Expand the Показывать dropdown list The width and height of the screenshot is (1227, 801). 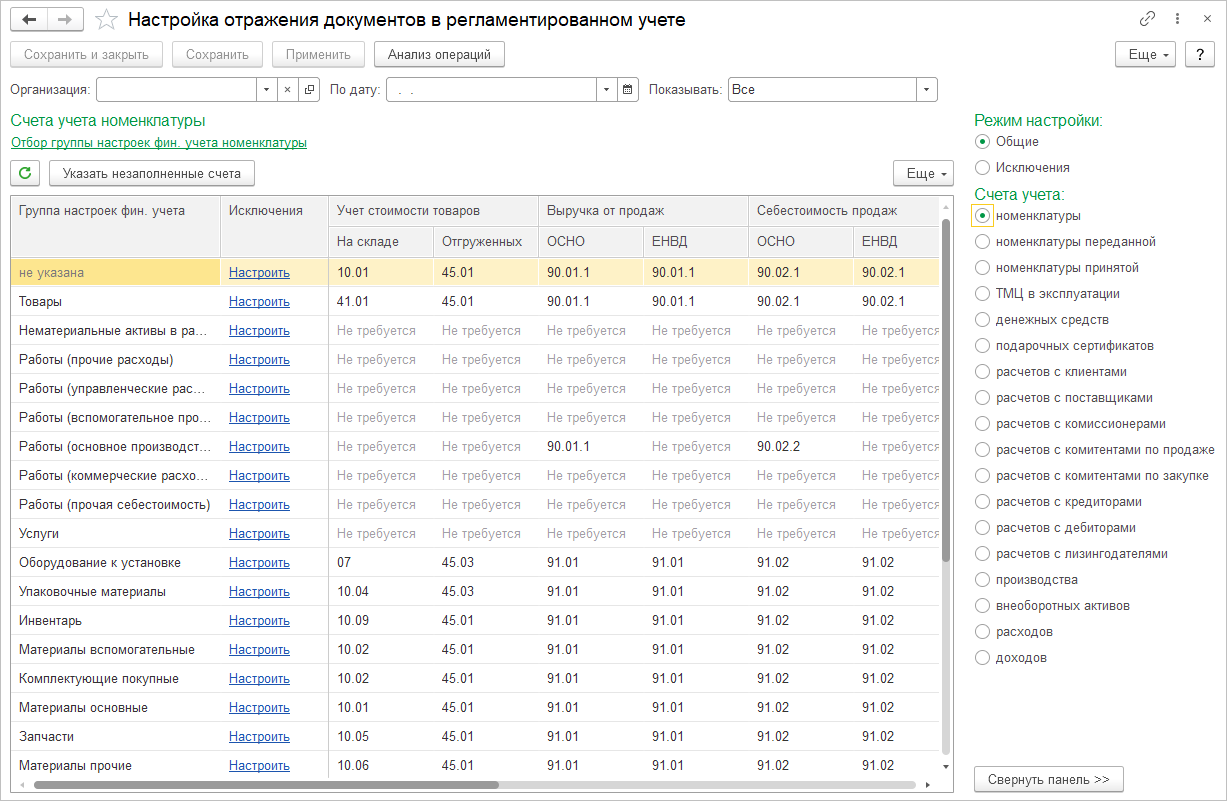pyautogui.click(x=927, y=89)
